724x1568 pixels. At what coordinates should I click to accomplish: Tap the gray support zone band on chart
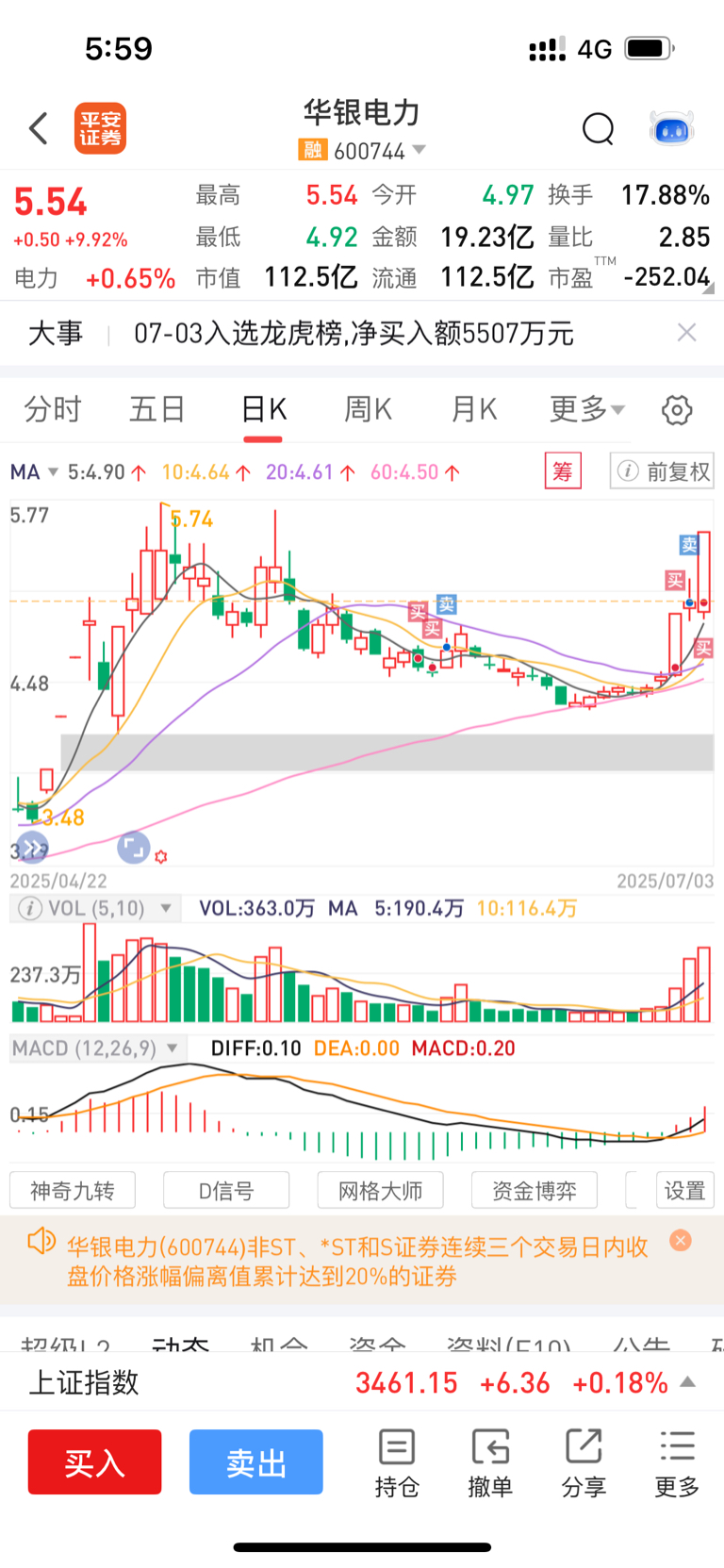pyautogui.click(x=387, y=752)
